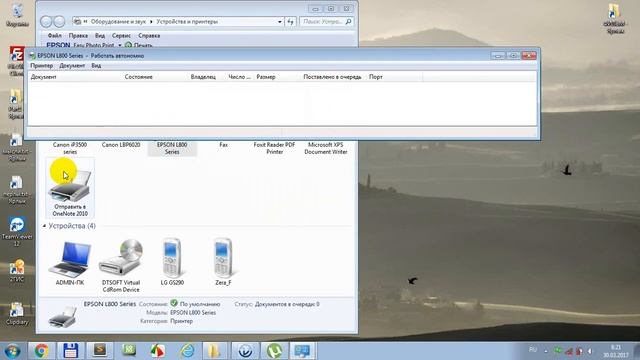Collapse the Устройства (4) group
The width and height of the screenshot is (640, 360).
point(44,226)
